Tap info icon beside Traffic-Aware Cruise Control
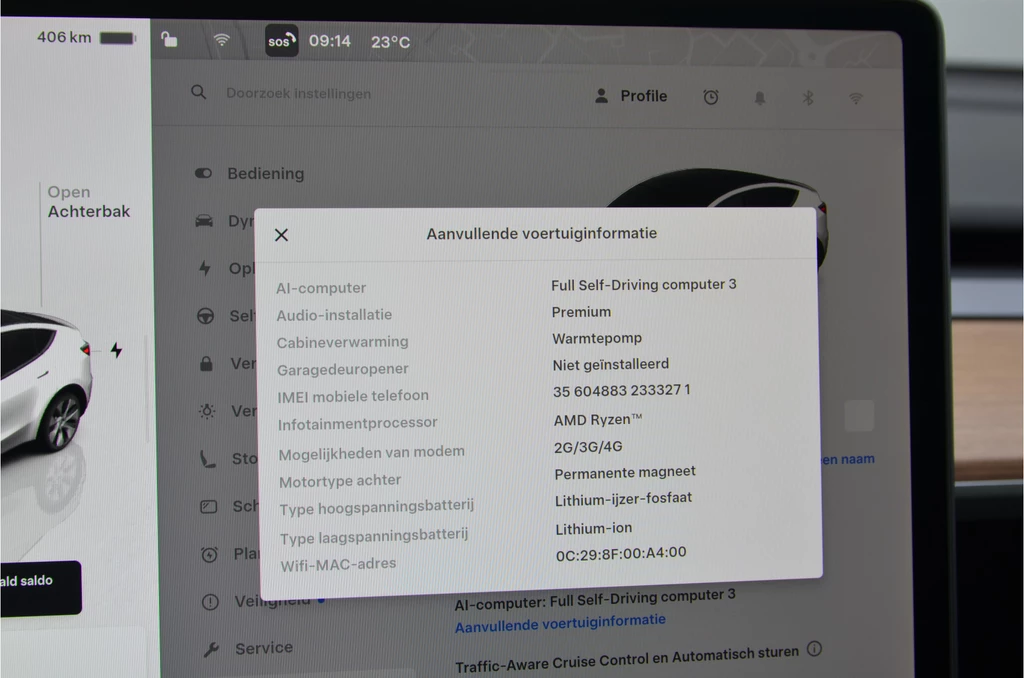 click(814, 649)
